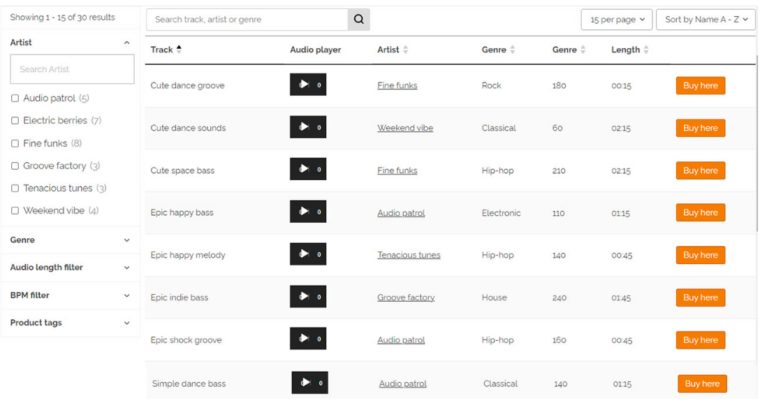Image resolution: width=760 pixels, height=410 pixels.
Task: Buy the Epic happy melody track
Action: pyautogui.click(x=700, y=255)
